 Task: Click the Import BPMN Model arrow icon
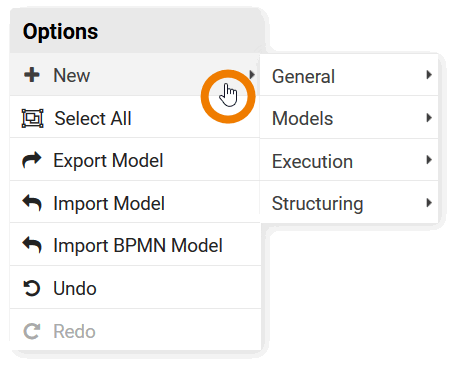point(32,245)
